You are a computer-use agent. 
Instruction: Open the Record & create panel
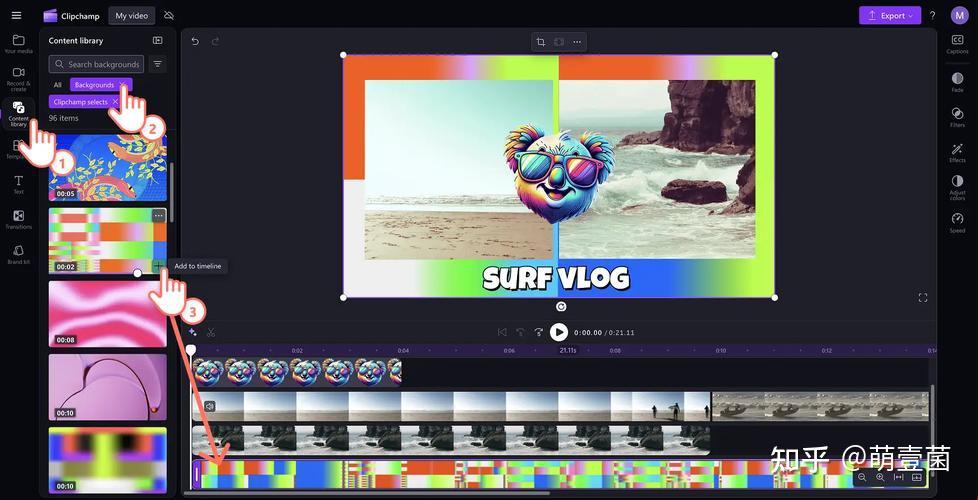coord(19,79)
